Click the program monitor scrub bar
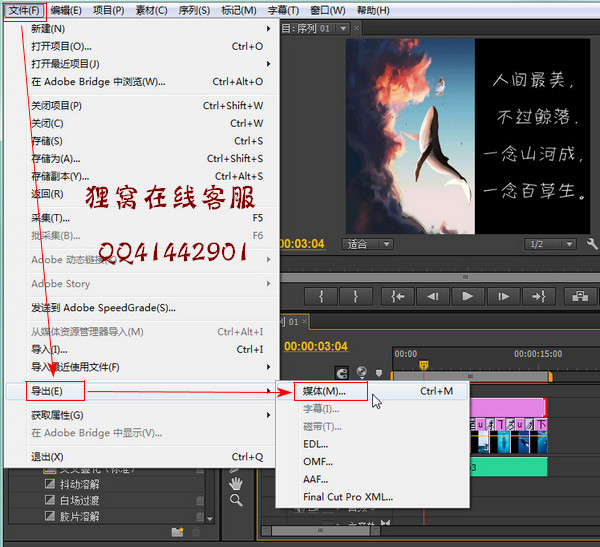The width and height of the screenshot is (600, 547). coord(440,277)
